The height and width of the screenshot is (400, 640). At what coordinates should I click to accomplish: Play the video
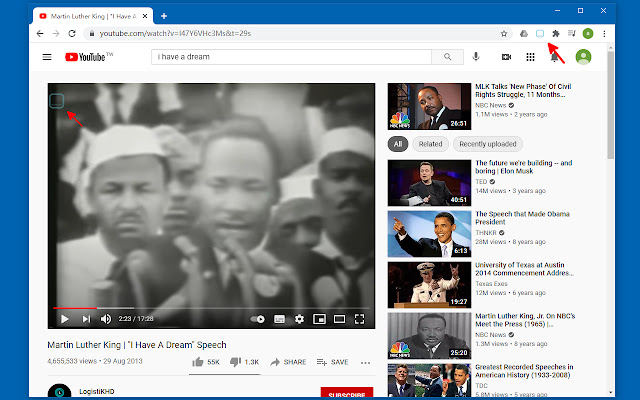coord(64,319)
